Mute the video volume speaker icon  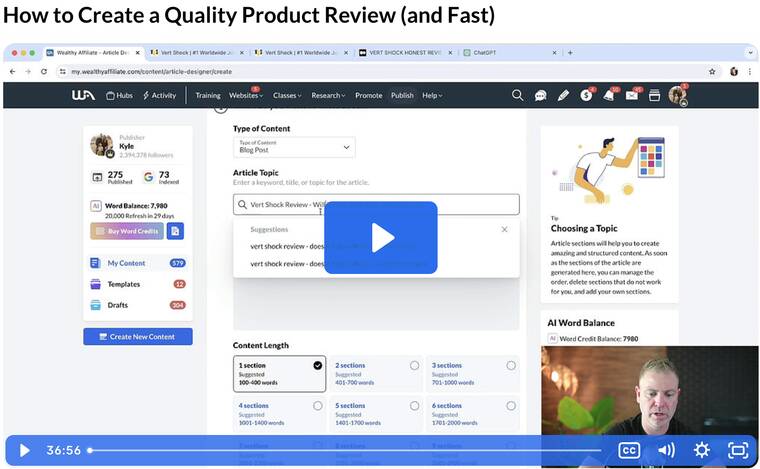pos(665,450)
